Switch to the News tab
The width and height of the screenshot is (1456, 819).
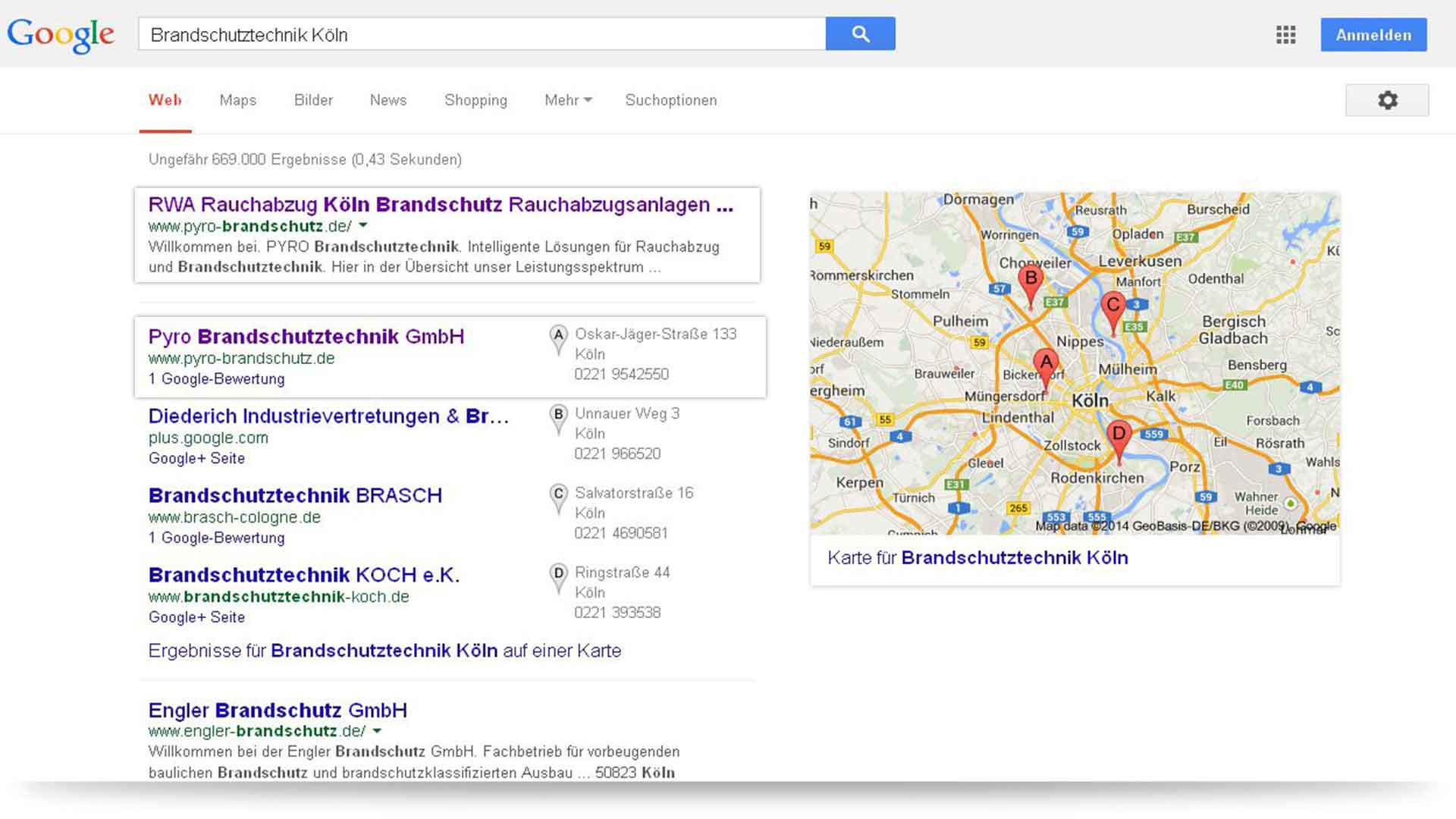[x=388, y=100]
